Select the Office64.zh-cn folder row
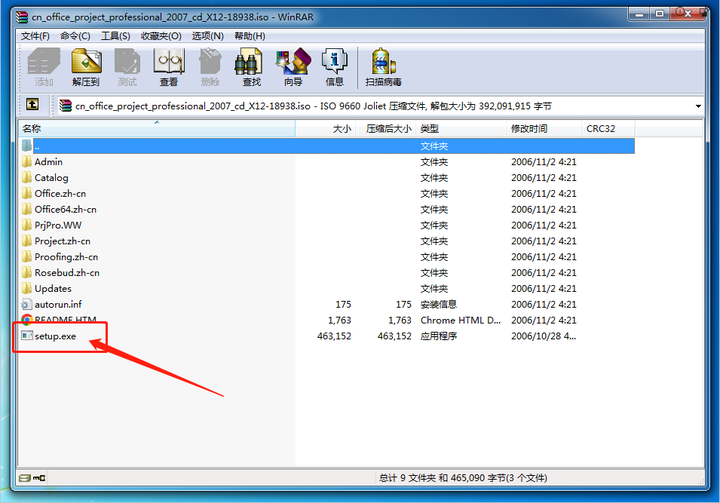720x503 pixels. 327,209
